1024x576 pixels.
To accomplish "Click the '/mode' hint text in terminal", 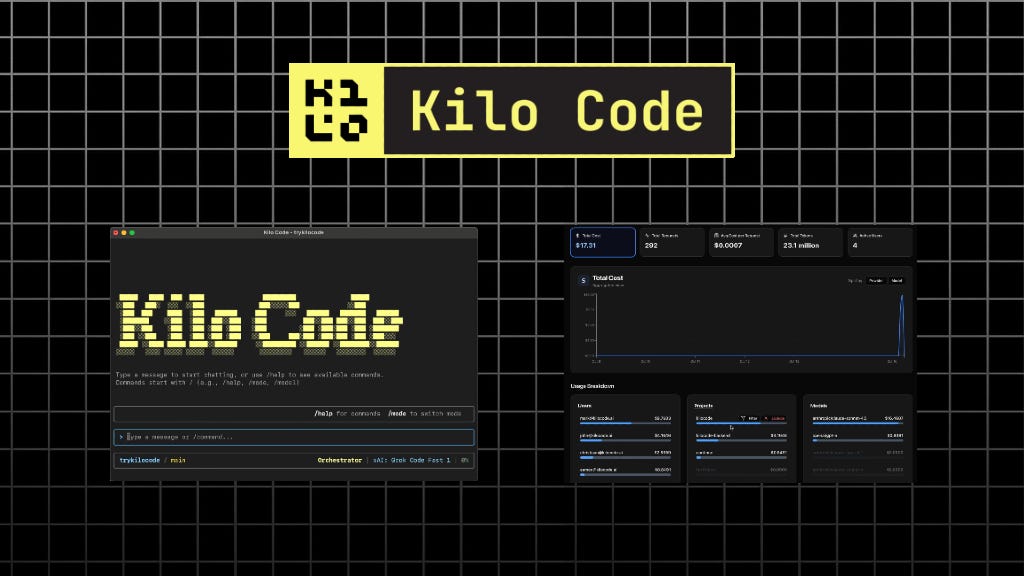I will (397, 413).
